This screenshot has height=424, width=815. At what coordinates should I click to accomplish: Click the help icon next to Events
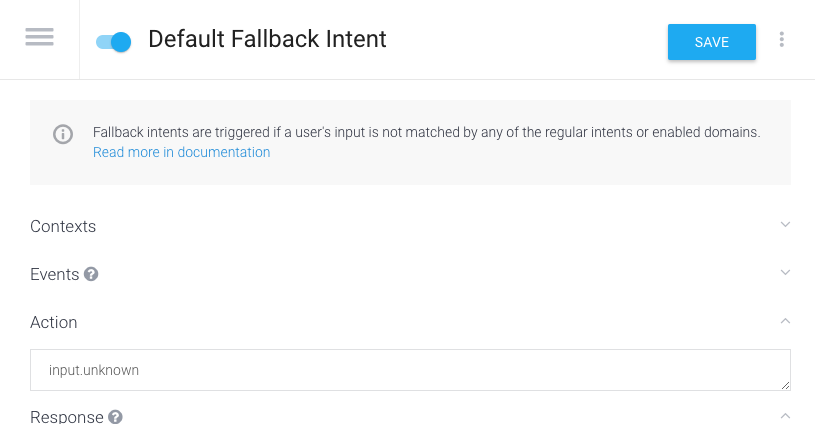click(91, 274)
